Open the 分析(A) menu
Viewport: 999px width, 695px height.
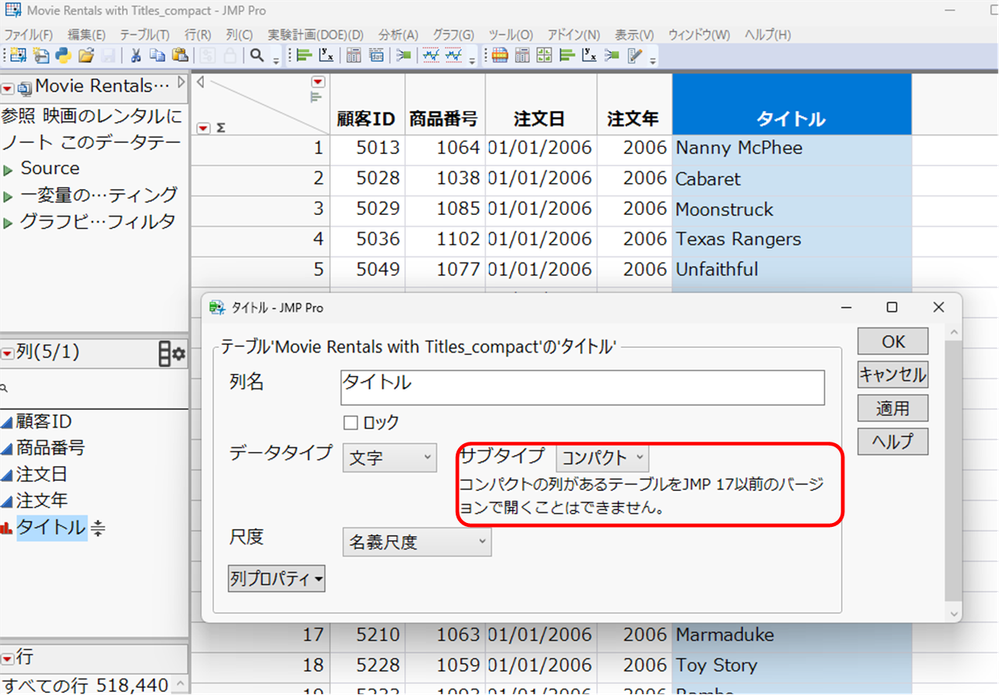click(398, 34)
